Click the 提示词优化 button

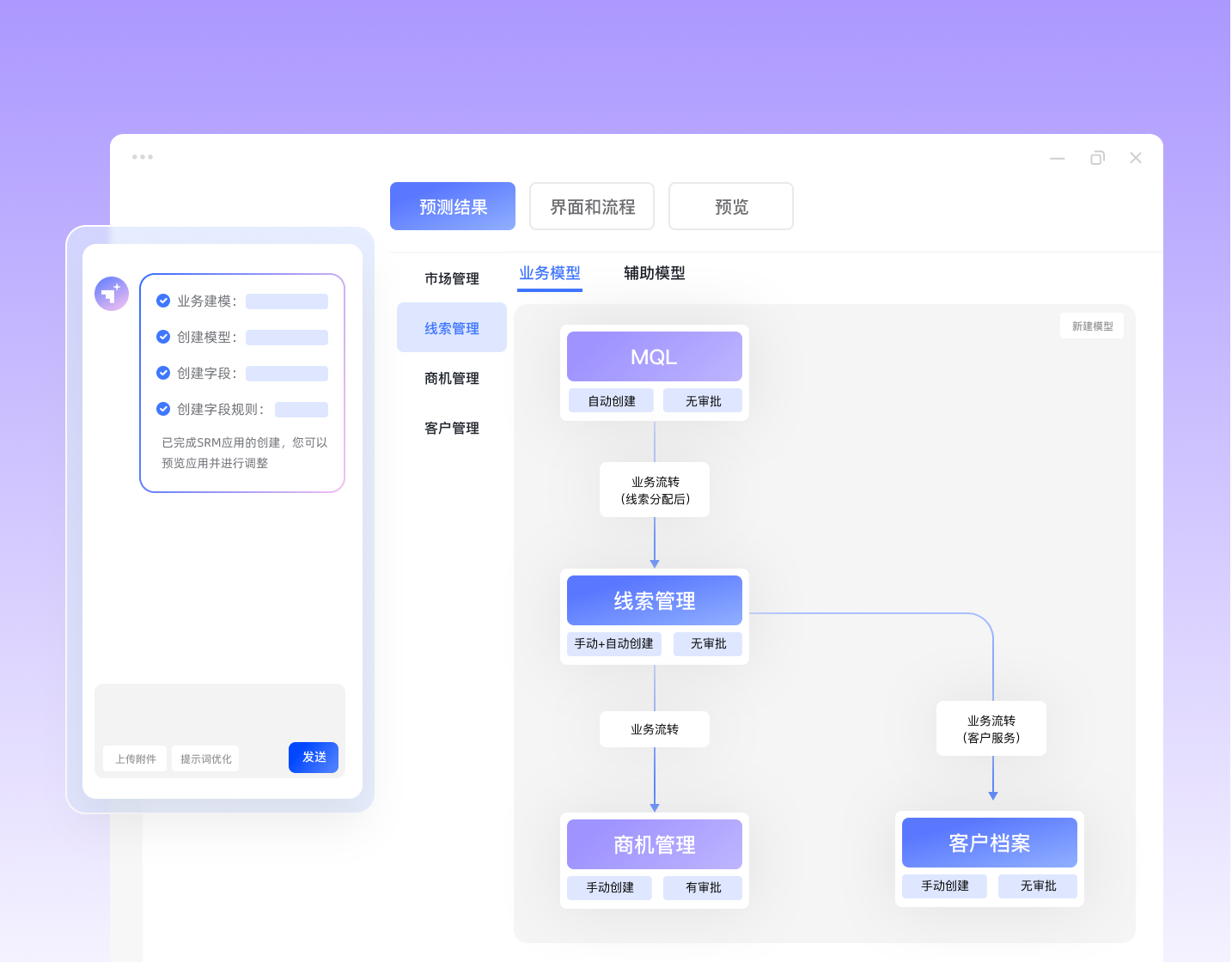205,759
